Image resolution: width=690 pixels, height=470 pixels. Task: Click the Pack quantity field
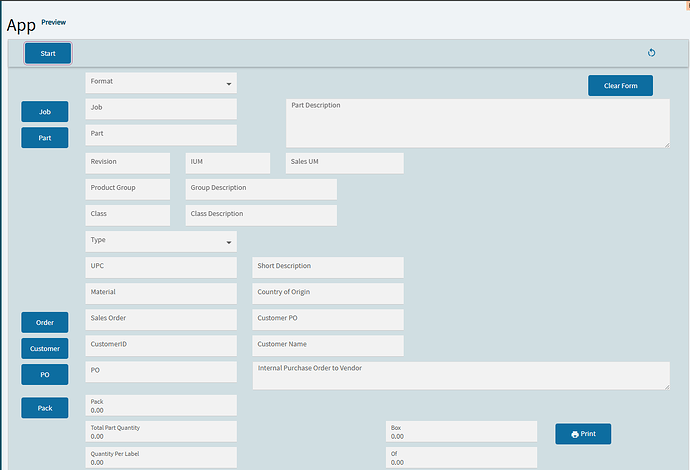(161, 405)
